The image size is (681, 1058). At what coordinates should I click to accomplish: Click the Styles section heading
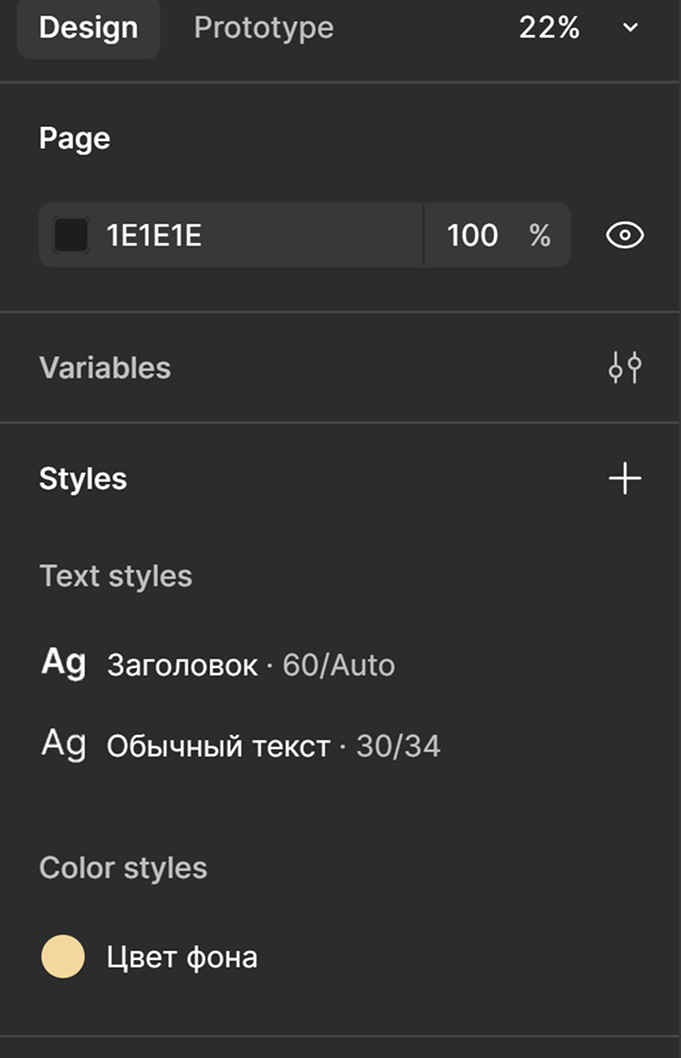[x=83, y=479]
